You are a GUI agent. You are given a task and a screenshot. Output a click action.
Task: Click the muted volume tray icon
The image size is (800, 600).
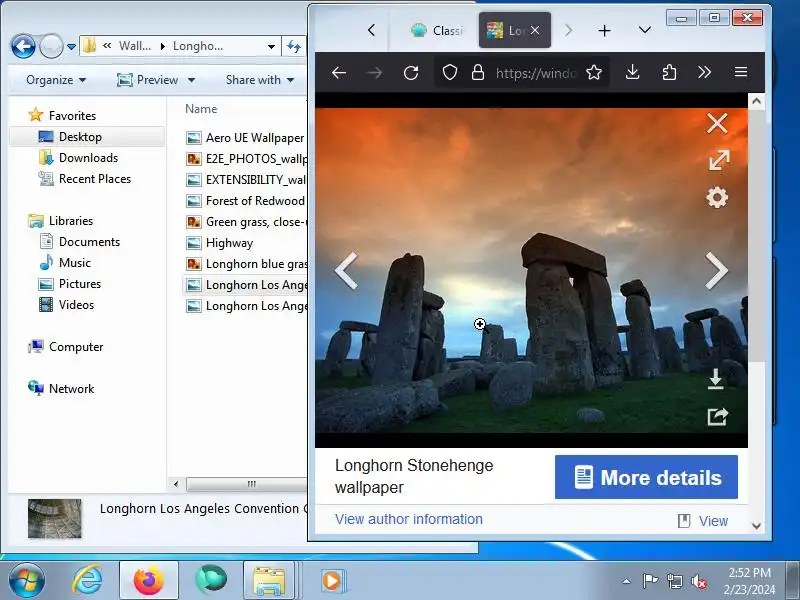click(x=697, y=581)
